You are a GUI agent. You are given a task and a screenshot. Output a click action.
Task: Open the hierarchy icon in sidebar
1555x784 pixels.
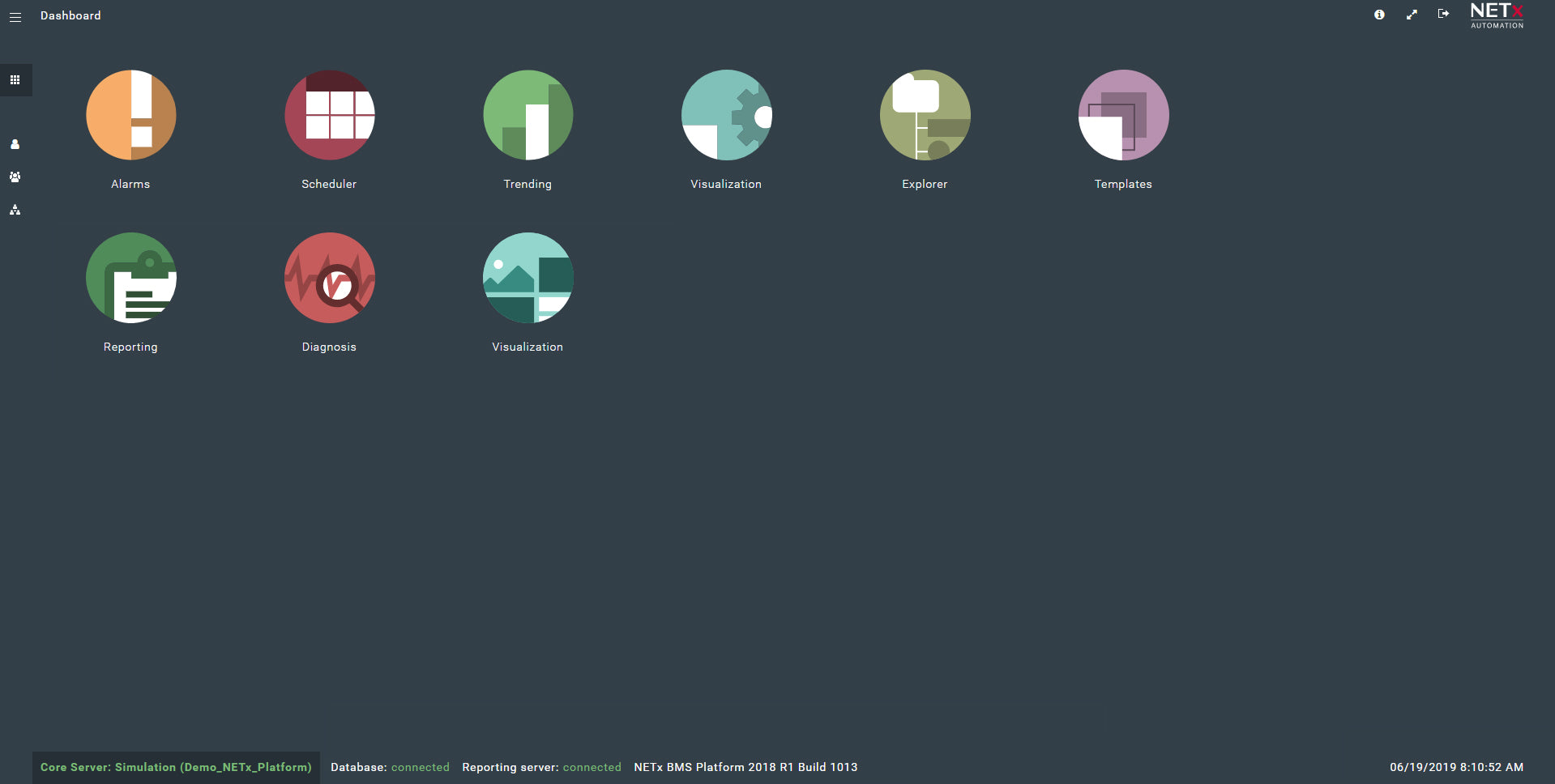15,210
